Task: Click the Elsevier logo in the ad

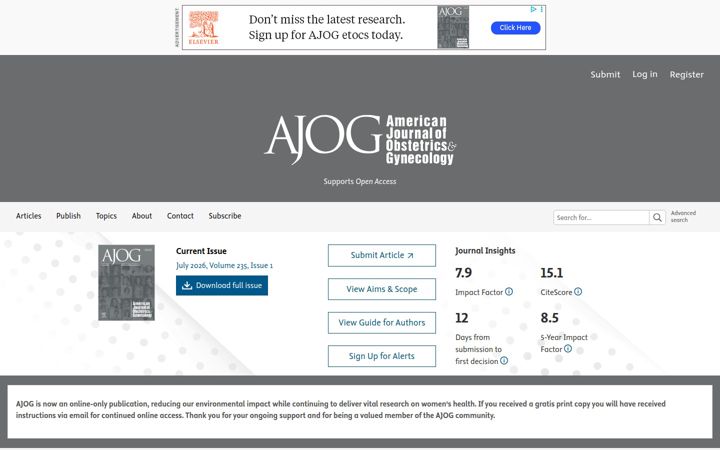Action: coord(203,27)
